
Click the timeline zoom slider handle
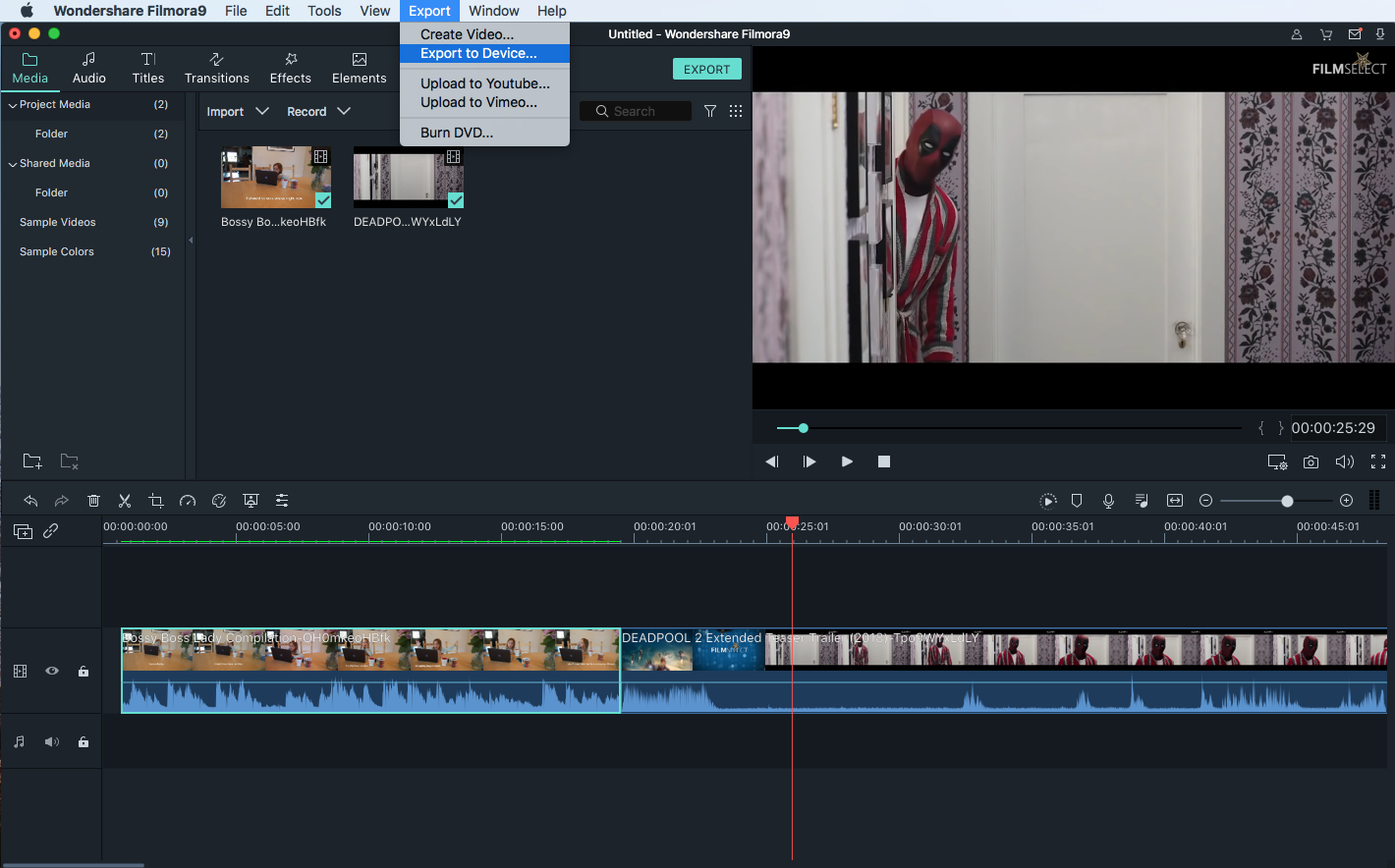(x=1287, y=501)
